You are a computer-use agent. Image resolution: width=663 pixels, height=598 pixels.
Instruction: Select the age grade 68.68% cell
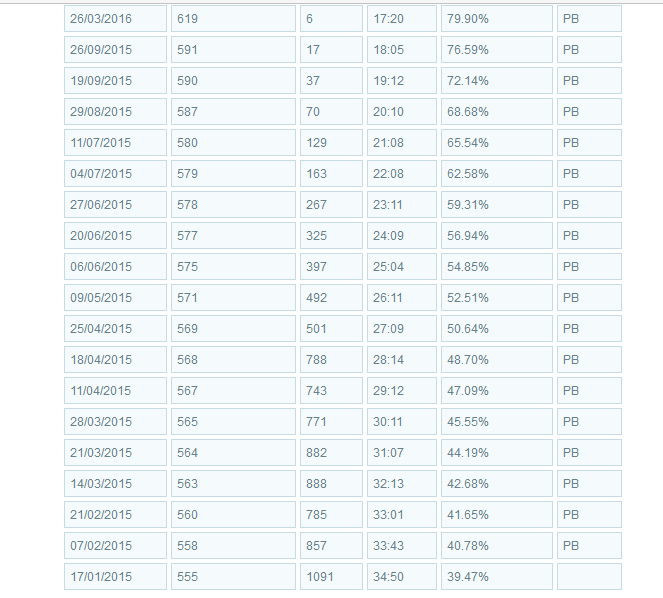(496, 112)
